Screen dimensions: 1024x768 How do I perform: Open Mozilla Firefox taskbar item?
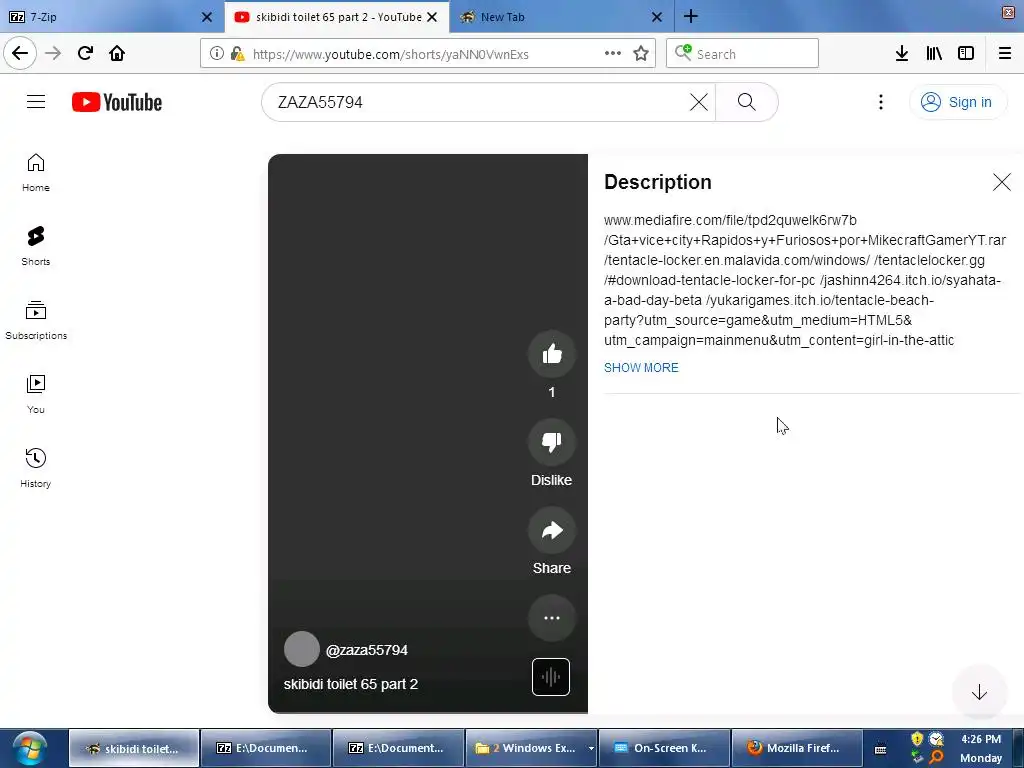coord(796,748)
